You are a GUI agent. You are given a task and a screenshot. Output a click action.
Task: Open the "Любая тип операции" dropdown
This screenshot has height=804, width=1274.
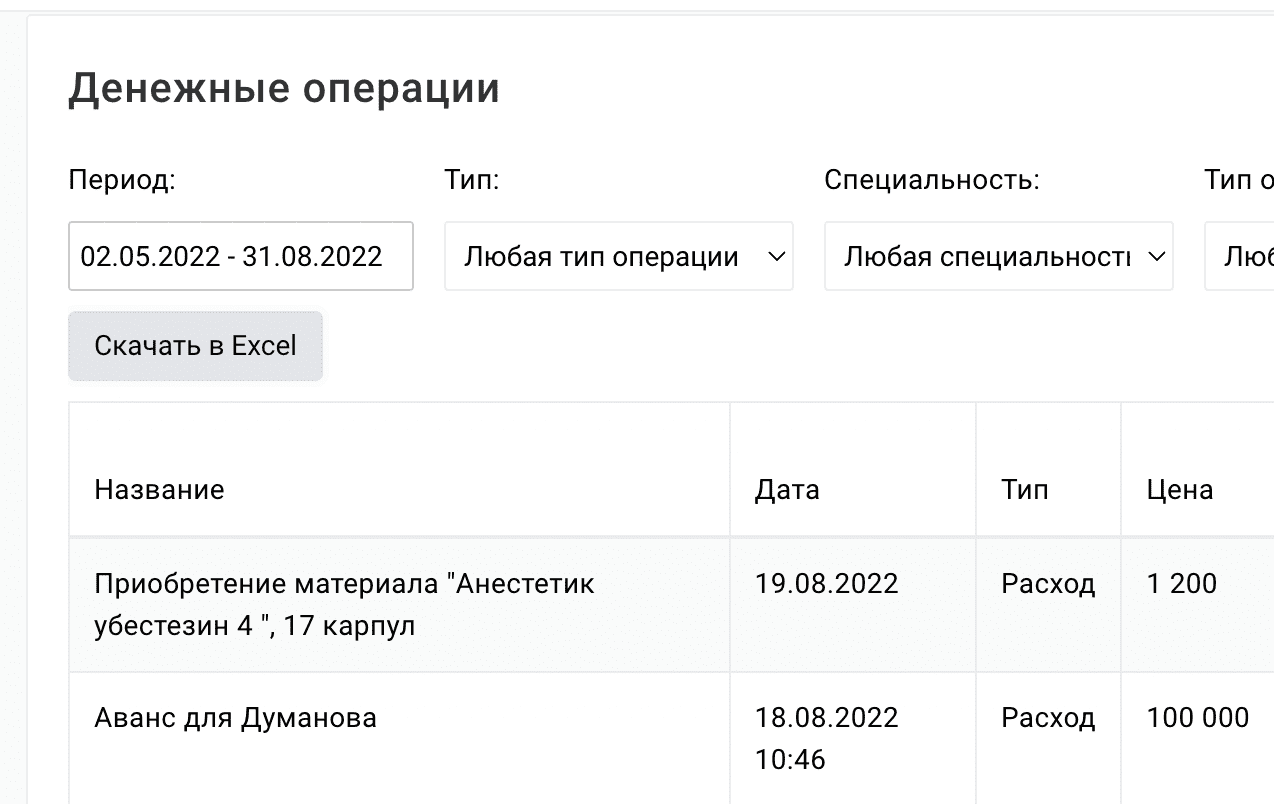point(618,257)
